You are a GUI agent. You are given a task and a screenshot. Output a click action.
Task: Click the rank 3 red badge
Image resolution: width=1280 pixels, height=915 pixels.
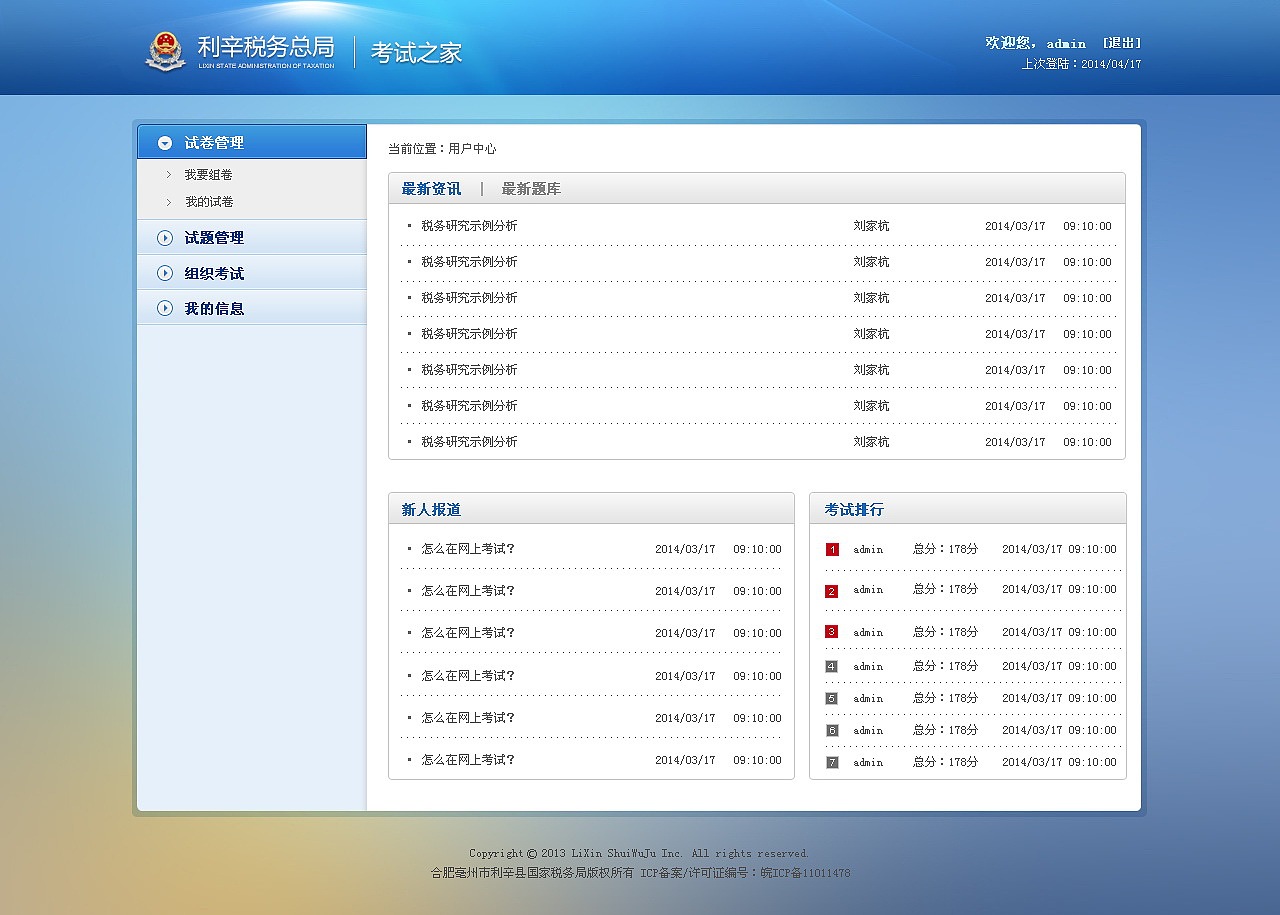(832, 632)
